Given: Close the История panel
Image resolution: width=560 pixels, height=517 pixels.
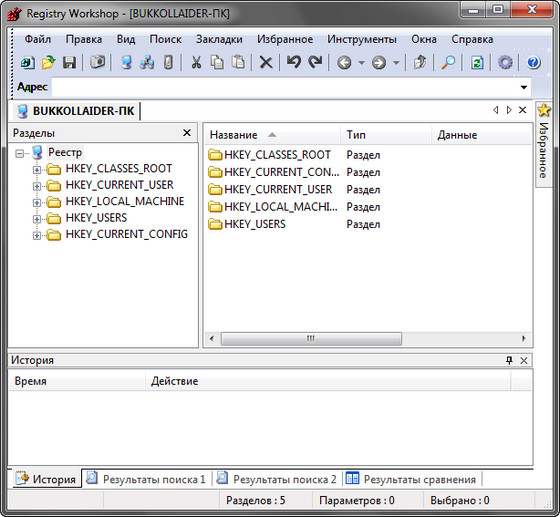Looking at the screenshot, I should point(524,361).
